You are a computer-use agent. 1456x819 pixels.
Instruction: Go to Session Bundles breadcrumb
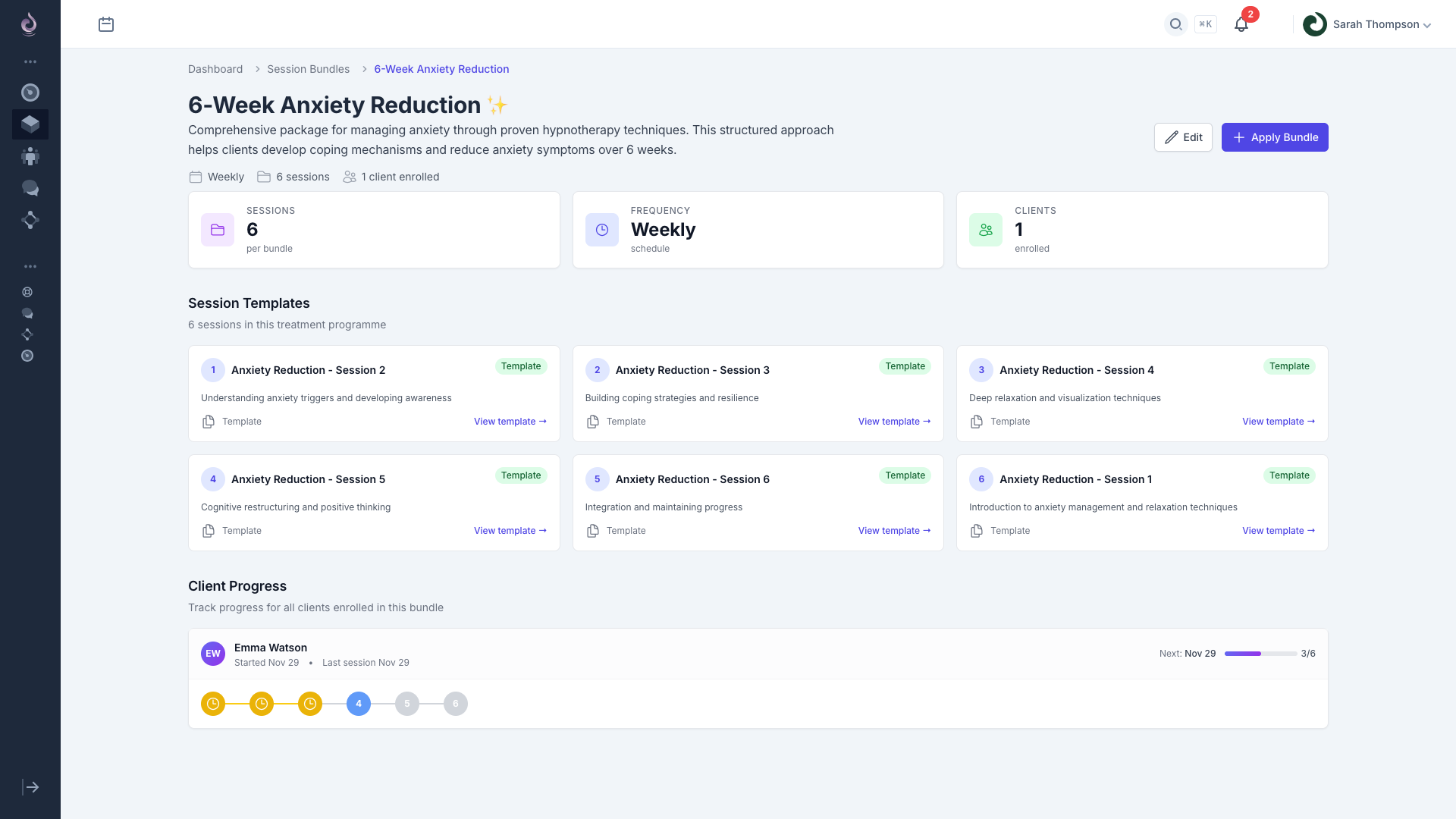click(308, 69)
